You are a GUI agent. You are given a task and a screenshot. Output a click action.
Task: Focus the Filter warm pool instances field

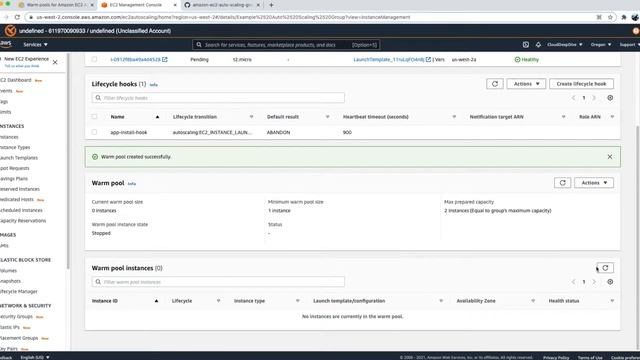pyautogui.click(x=218, y=282)
